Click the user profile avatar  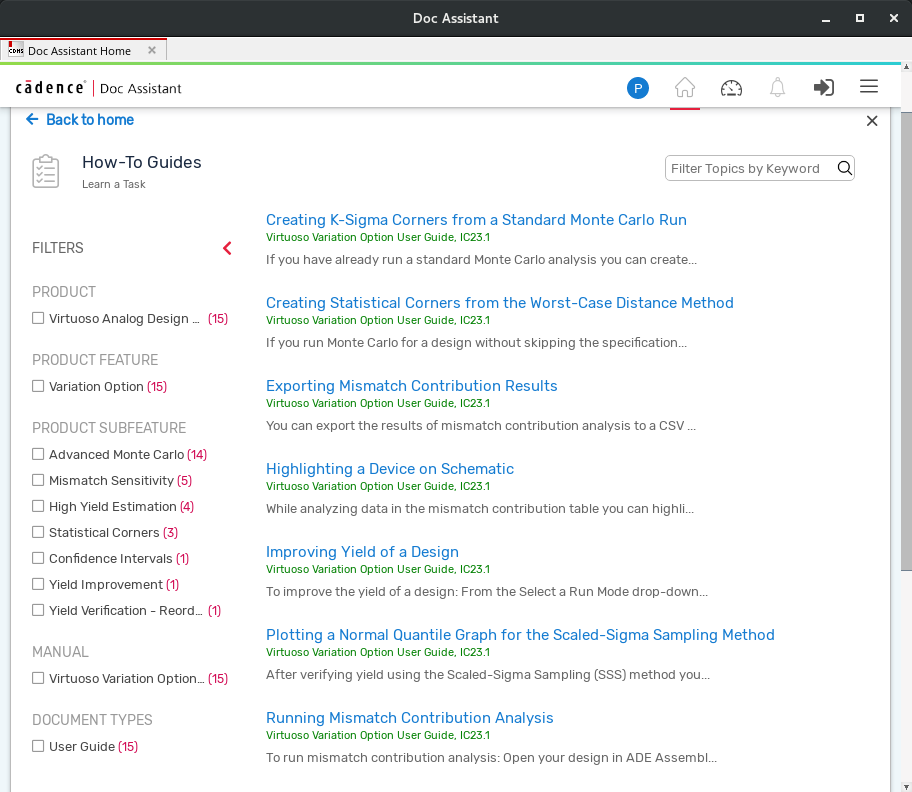(638, 88)
